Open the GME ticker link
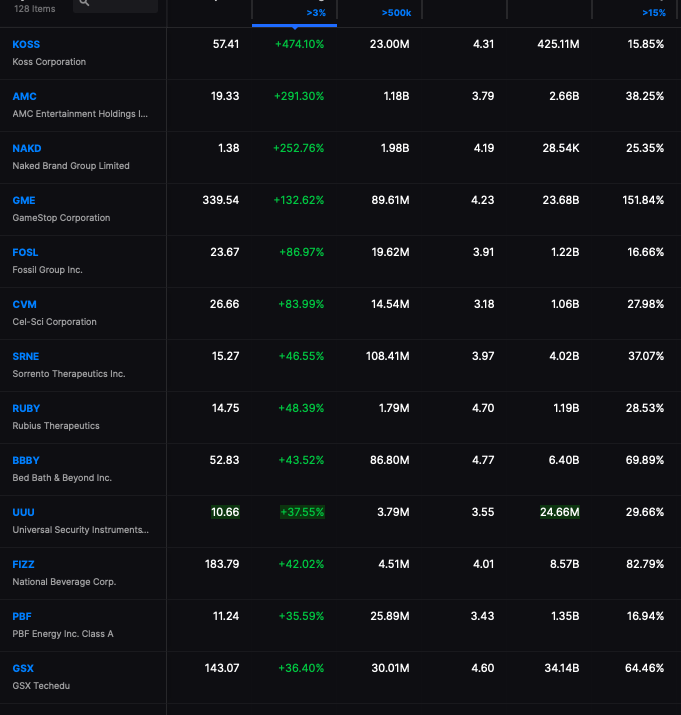 pyautogui.click(x=24, y=200)
